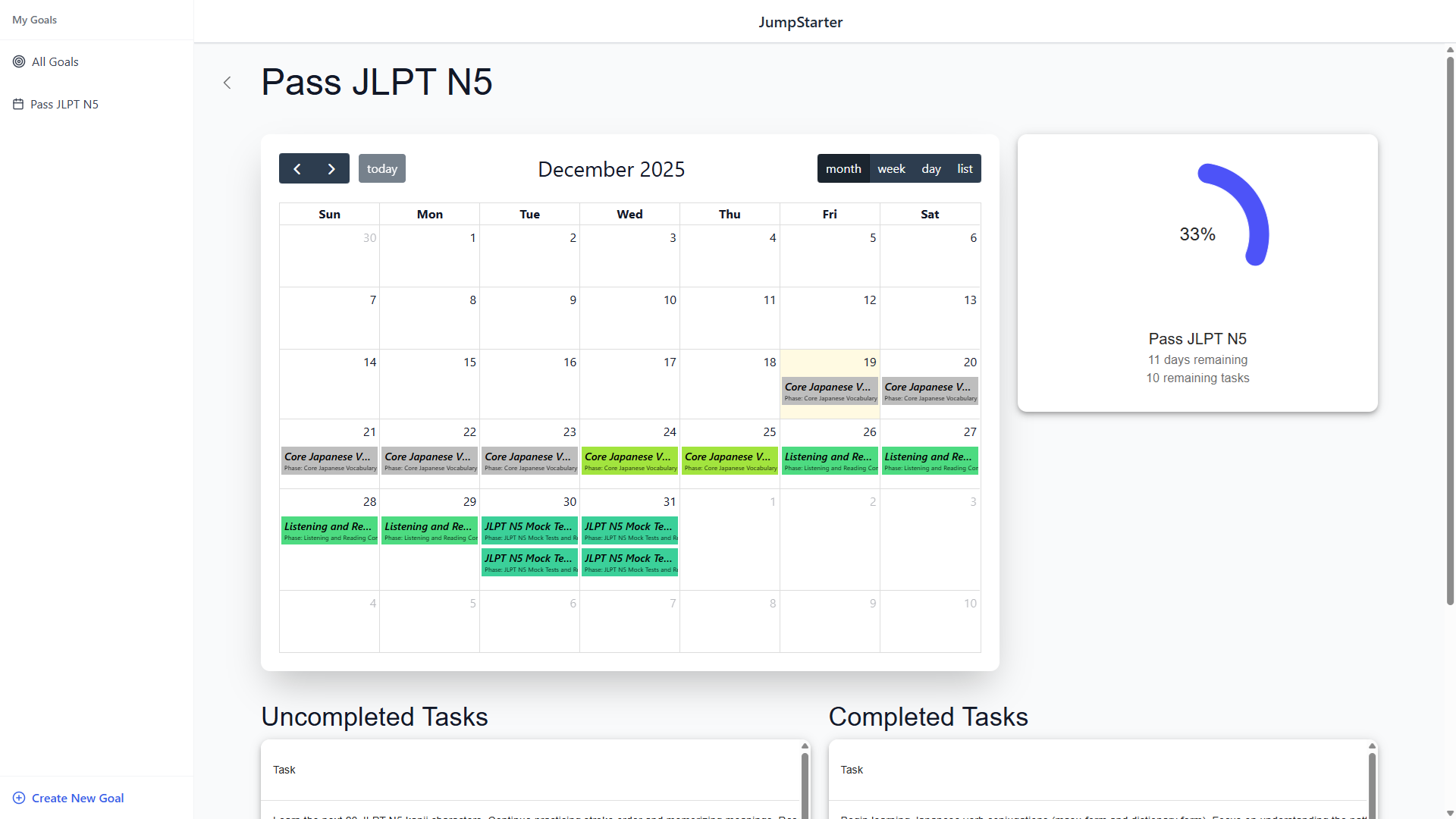Click the target icon next to All Goals
Screen dimensions: 1456x819
19,61
